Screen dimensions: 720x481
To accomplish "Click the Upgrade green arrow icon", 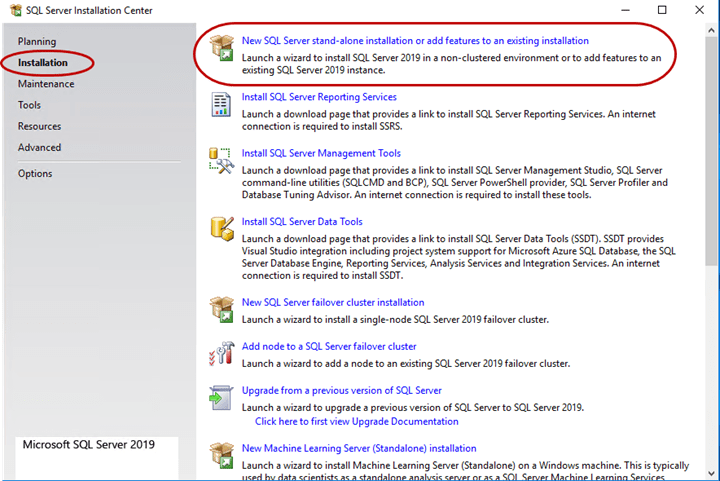I will click(x=221, y=397).
